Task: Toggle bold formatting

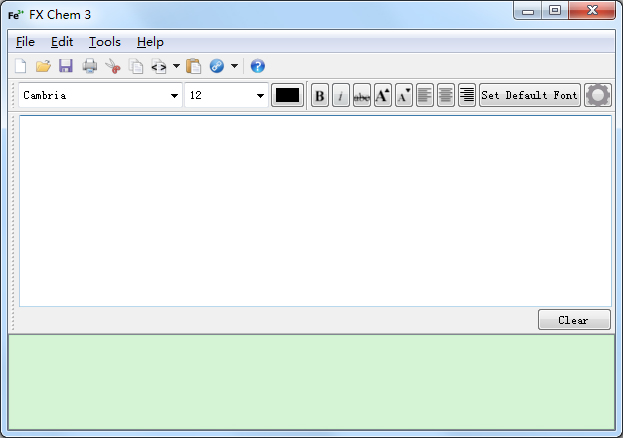Action: 320,96
